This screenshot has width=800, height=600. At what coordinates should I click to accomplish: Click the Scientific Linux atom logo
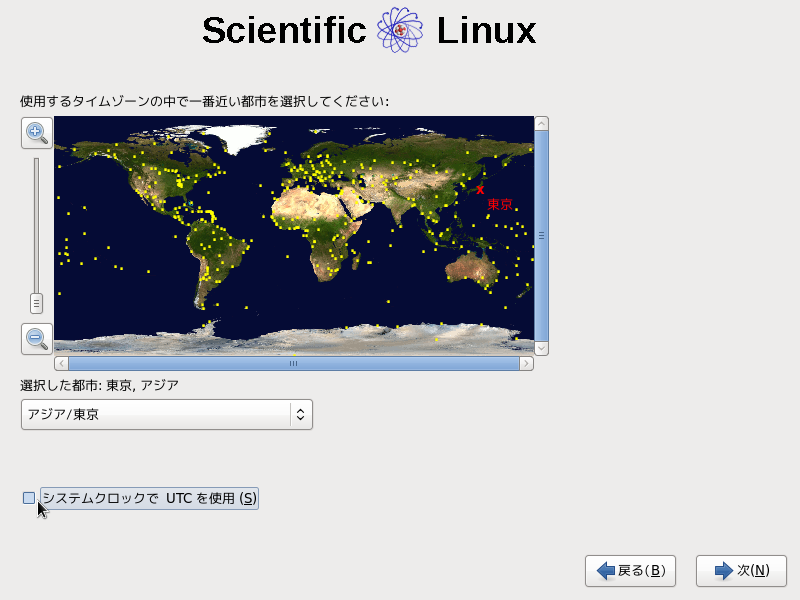(x=401, y=31)
